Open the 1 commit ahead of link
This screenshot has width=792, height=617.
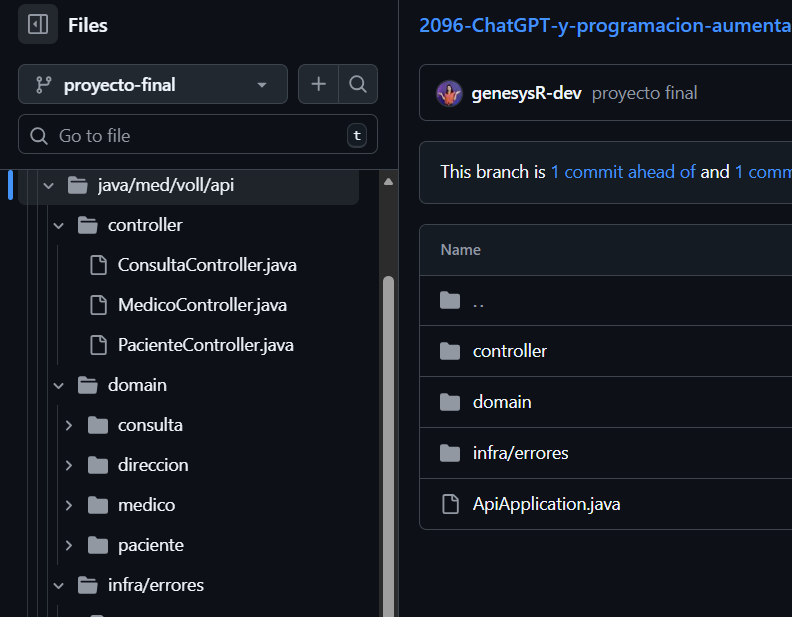[x=623, y=172]
